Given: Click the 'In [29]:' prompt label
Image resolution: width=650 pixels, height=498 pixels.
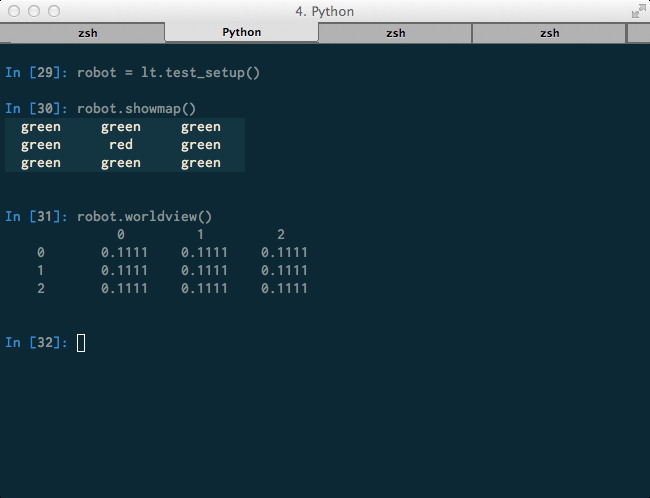Looking at the screenshot, I should tap(36, 73).
